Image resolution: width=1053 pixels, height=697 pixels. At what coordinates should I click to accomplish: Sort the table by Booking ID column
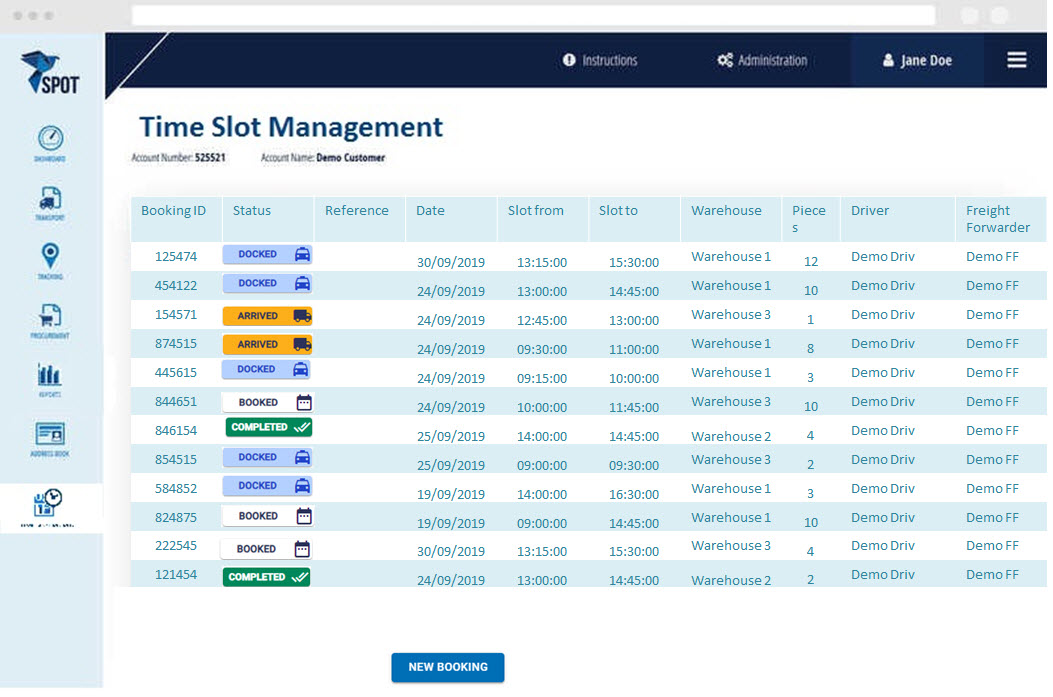(173, 211)
